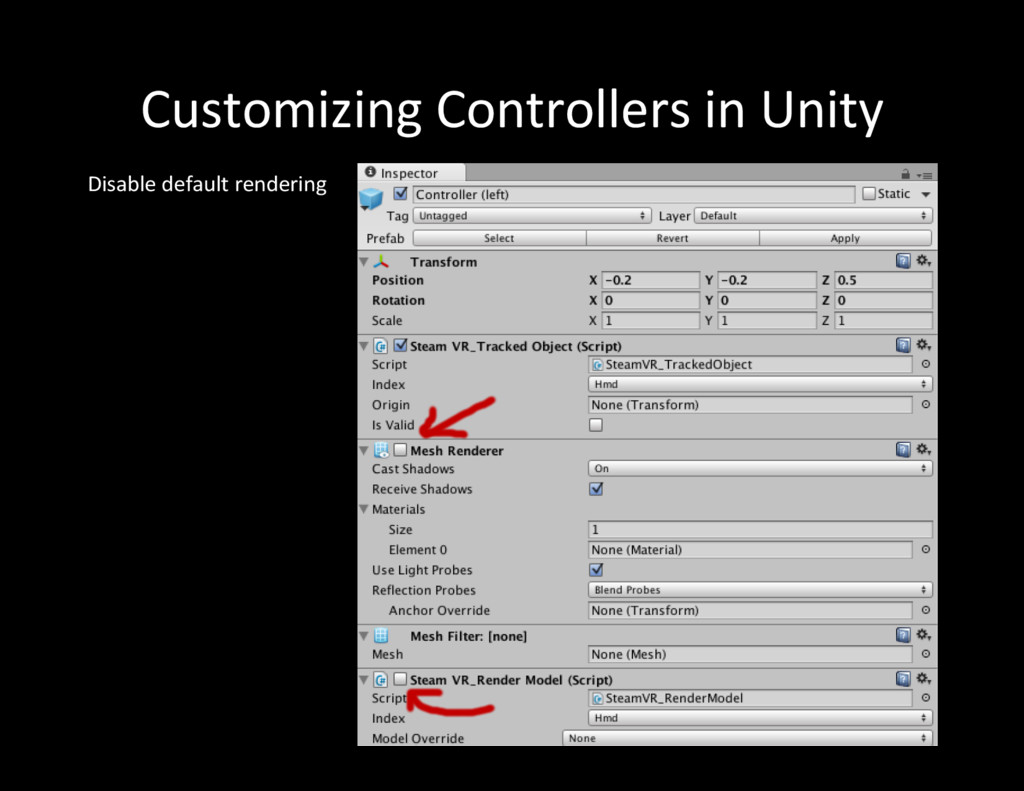Click the Materials Size field
This screenshot has width=1024, height=791.
[x=760, y=530]
